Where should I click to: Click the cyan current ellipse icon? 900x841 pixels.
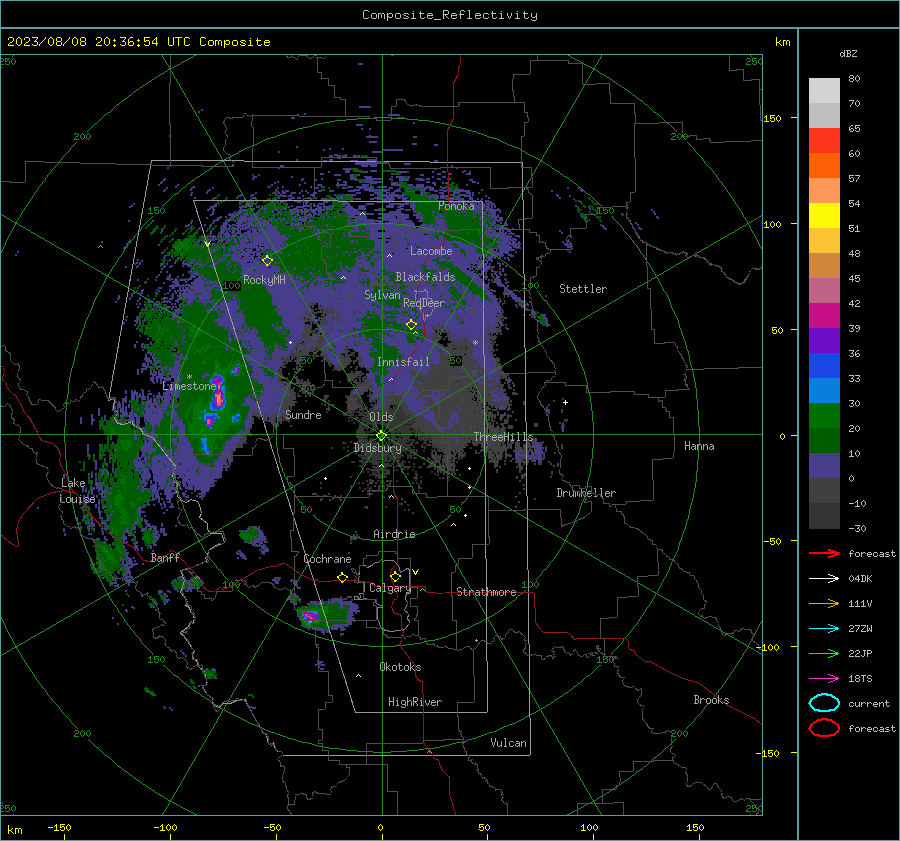[824, 703]
